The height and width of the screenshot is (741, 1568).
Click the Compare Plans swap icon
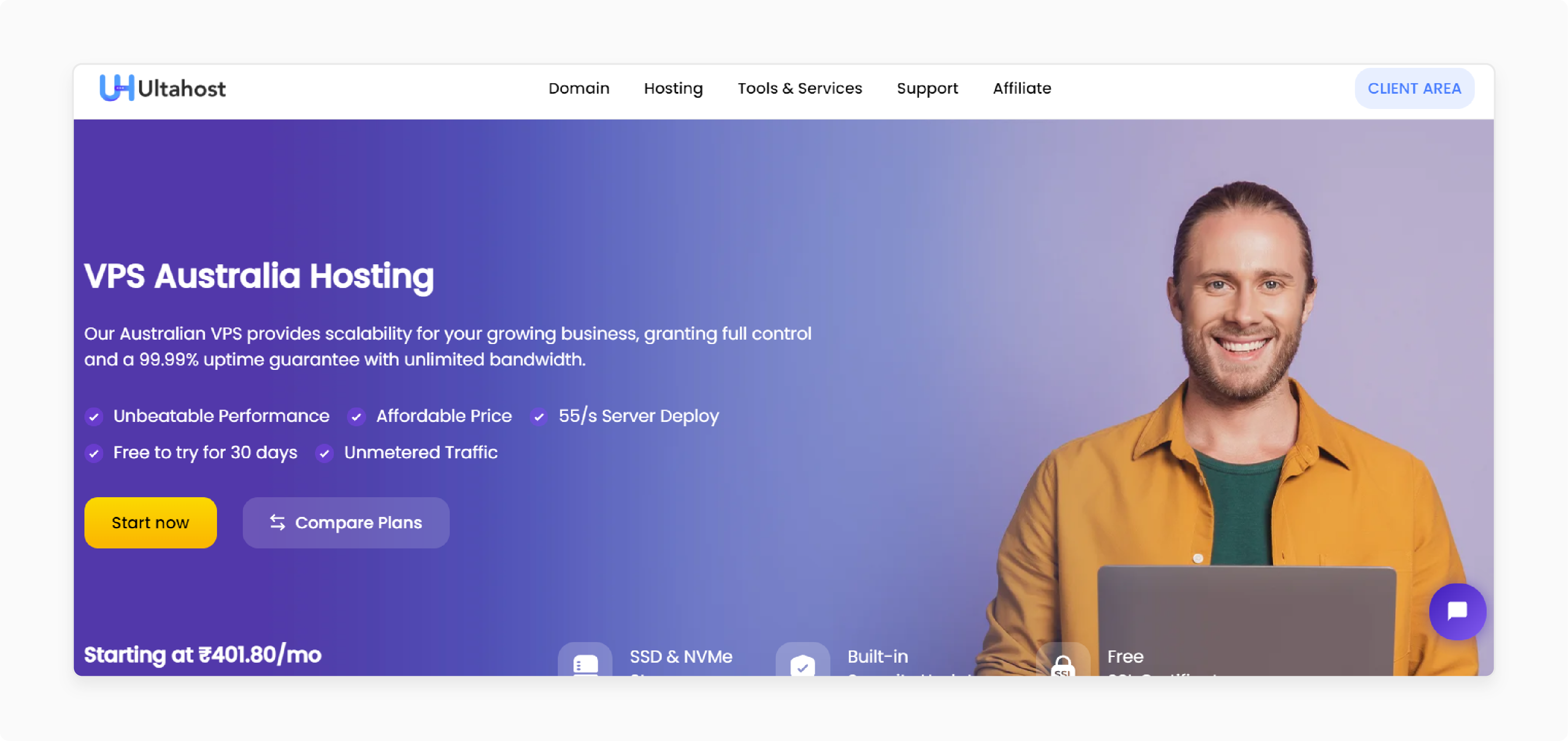point(277,522)
